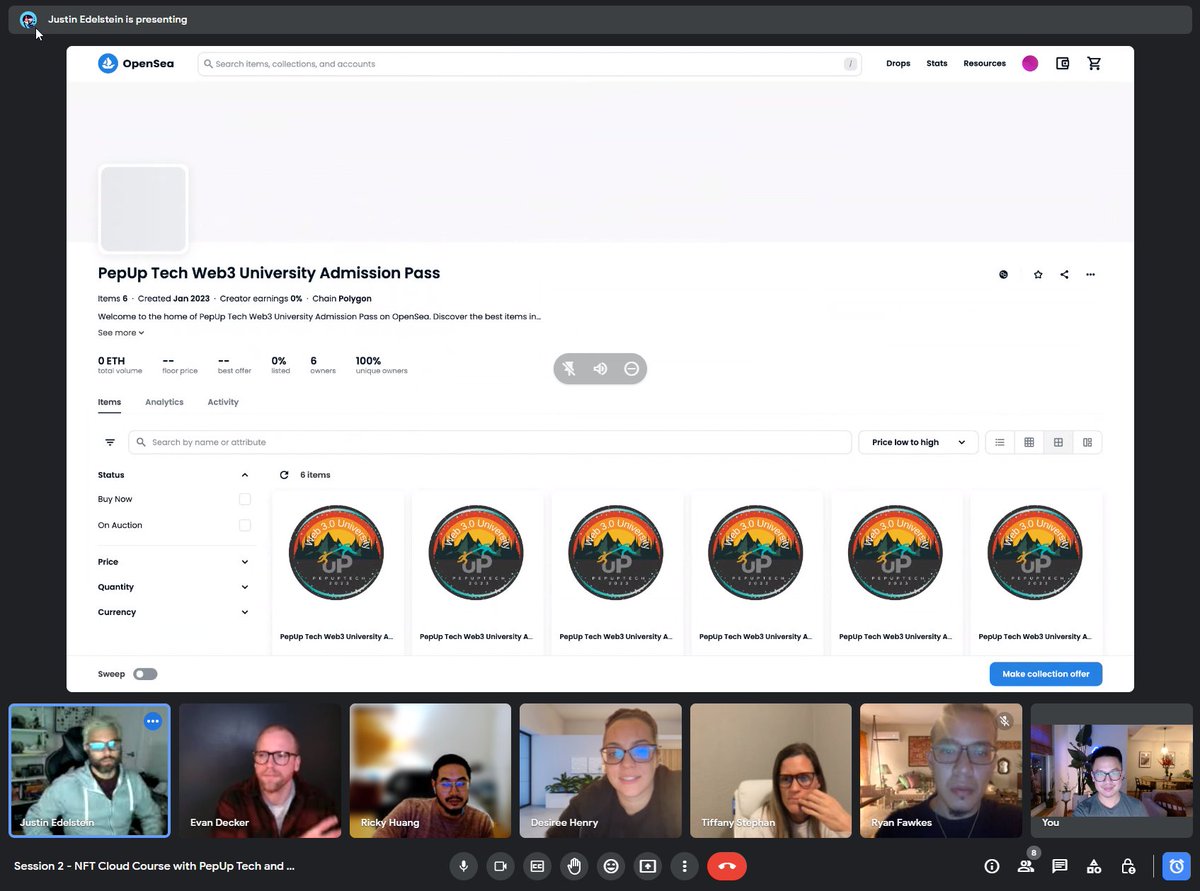Click the collection profile image placeholder
The width and height of the screenshot is (1200, 891).
coord(143,209)
